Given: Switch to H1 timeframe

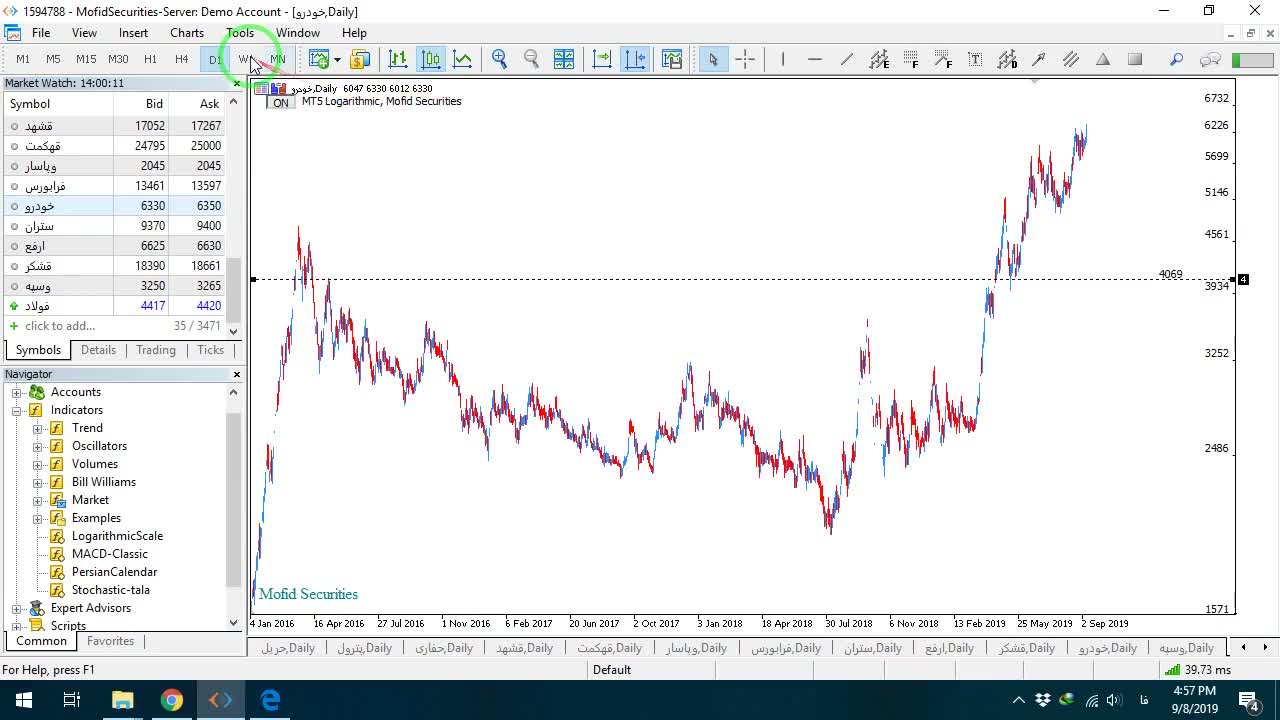Looking at the screenshot, I should point(150,59).
